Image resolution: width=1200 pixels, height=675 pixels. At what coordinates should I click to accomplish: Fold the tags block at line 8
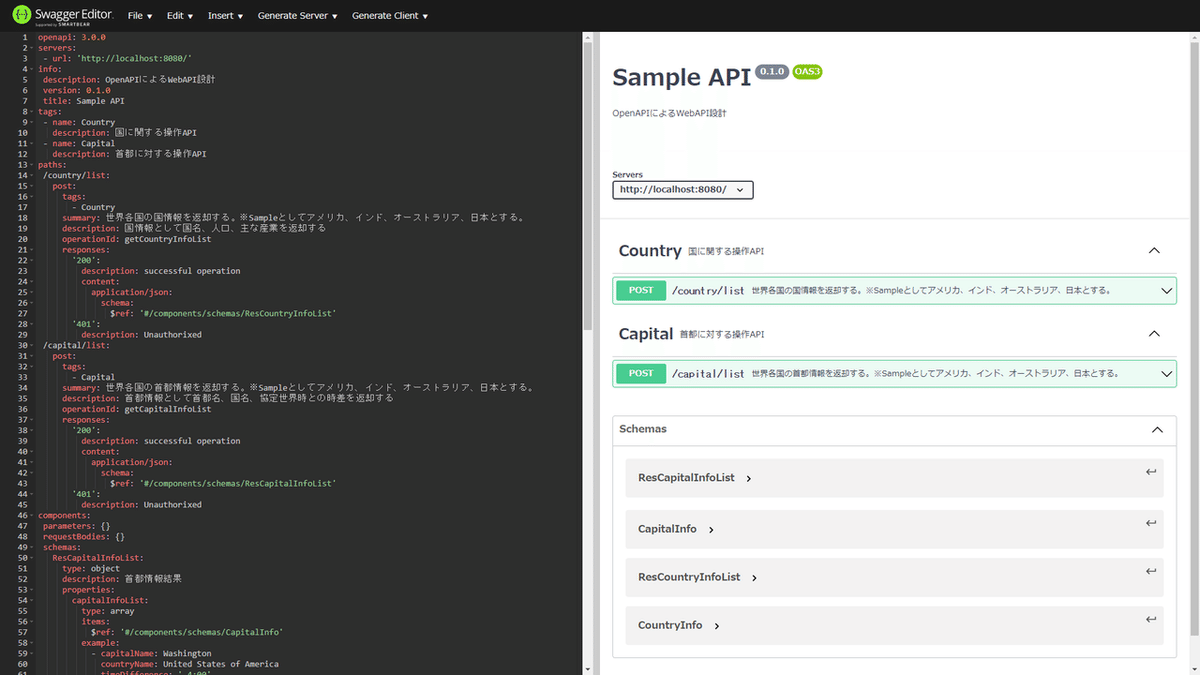click(33, 112)
